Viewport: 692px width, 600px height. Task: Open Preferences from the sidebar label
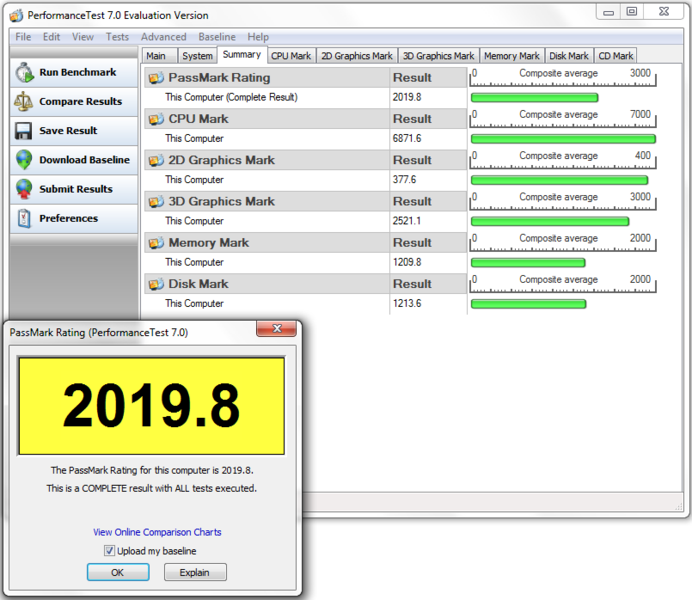(68, 218)
